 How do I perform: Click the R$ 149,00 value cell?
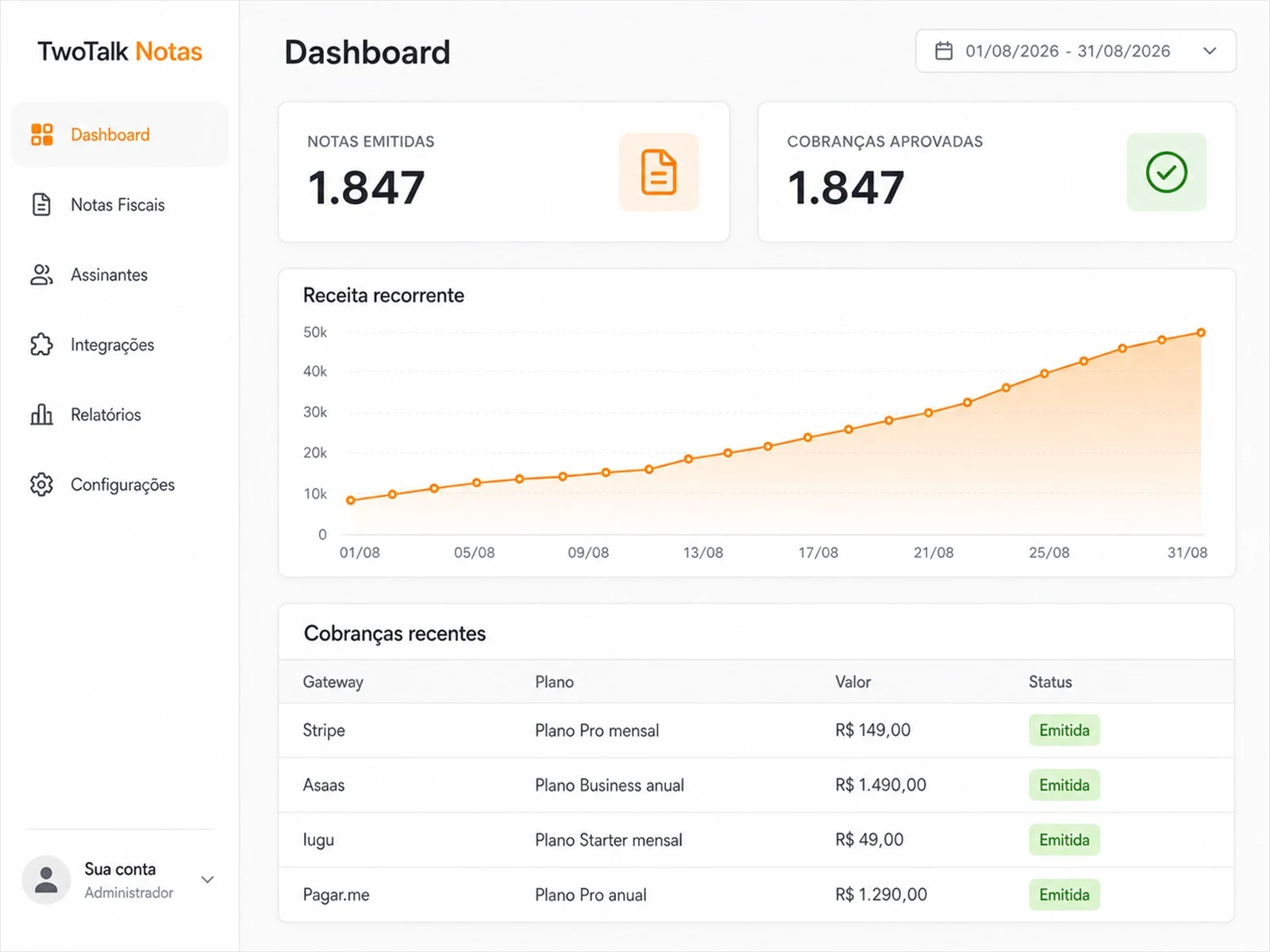[x=872, y=730]
